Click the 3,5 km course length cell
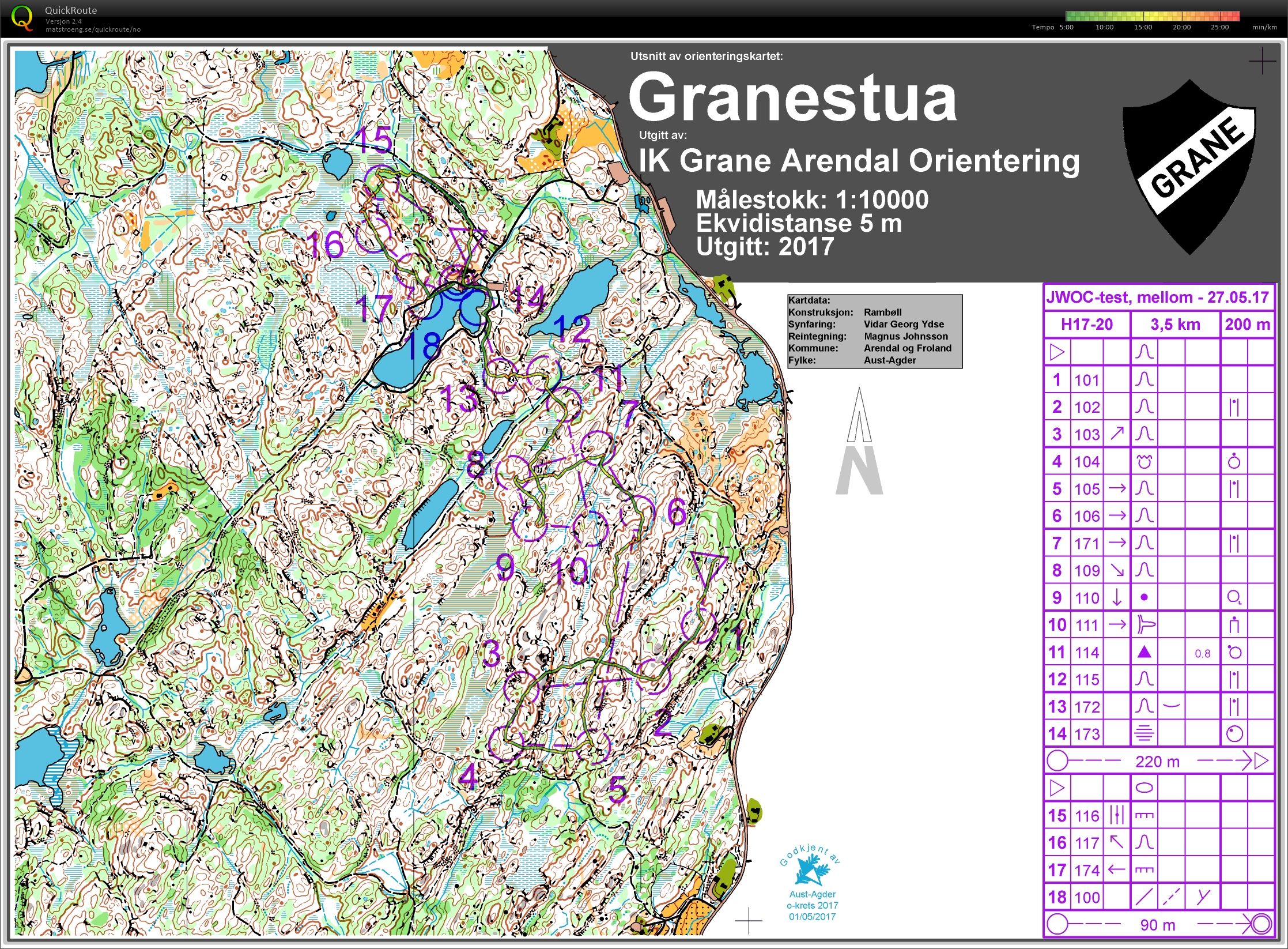1288x949 pixels. [1175, 325]
